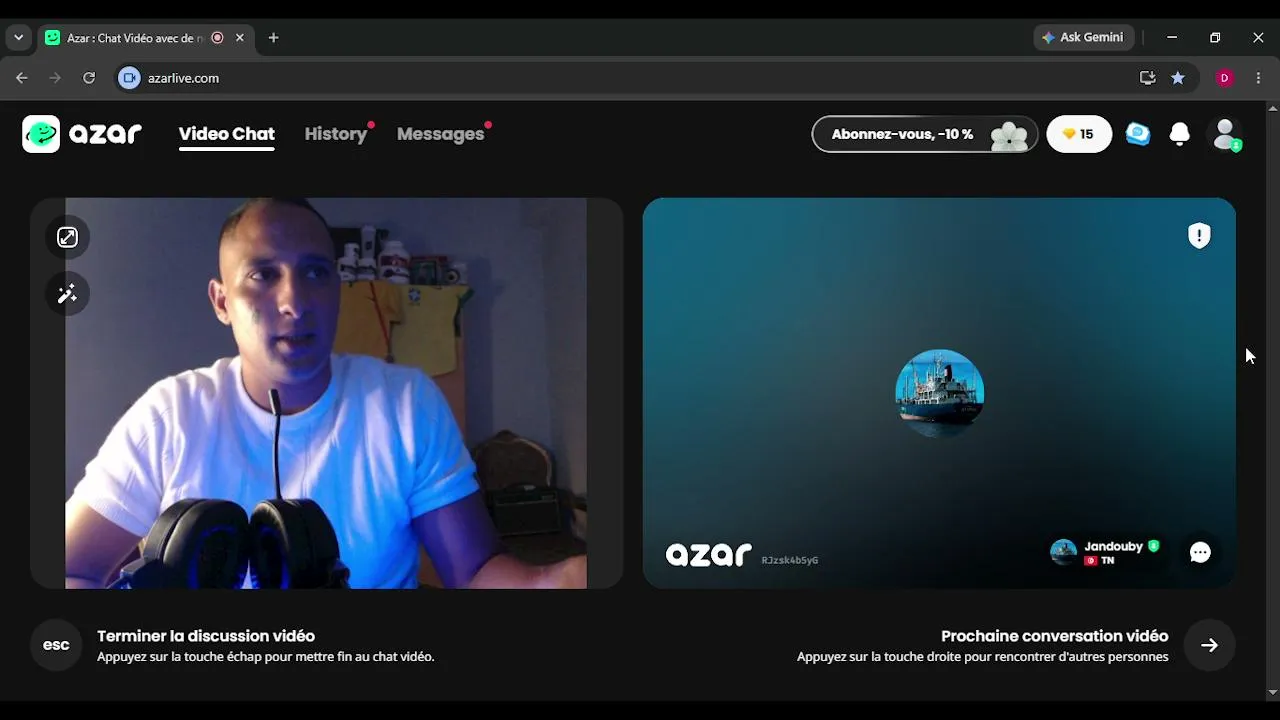
Task: Click the Jandouby username
Action: pyautogui.click(x=1113, y=547)
